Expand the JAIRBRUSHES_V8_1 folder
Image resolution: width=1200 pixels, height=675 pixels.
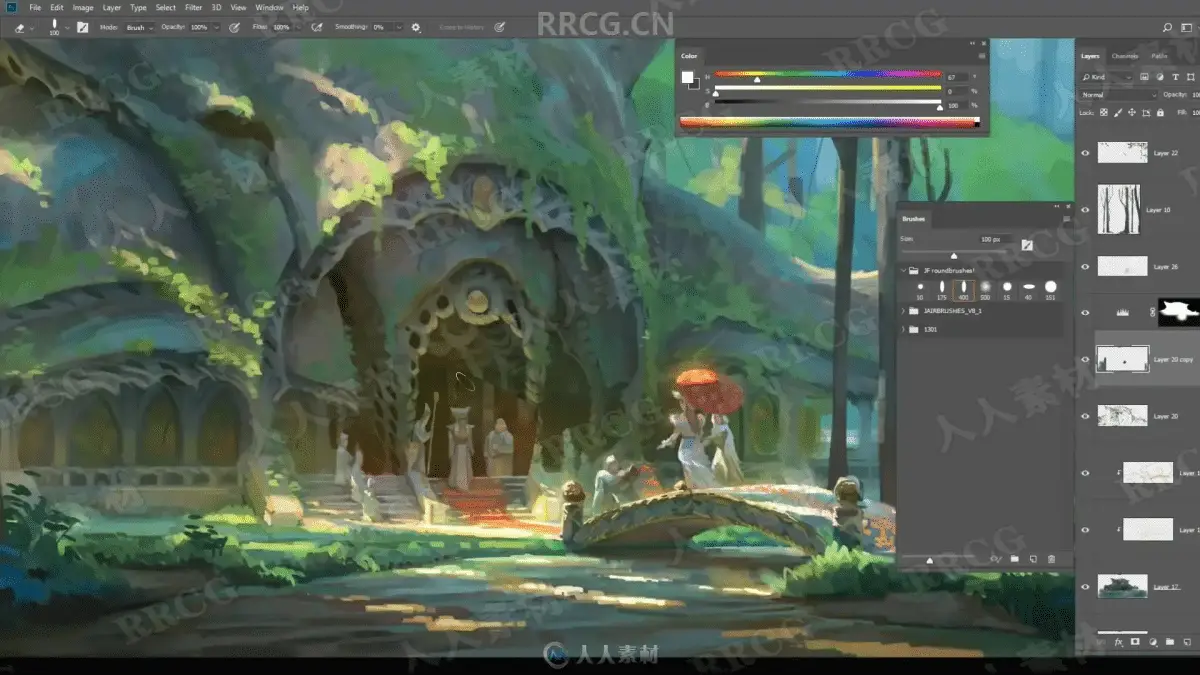click(x=903, y=311)
